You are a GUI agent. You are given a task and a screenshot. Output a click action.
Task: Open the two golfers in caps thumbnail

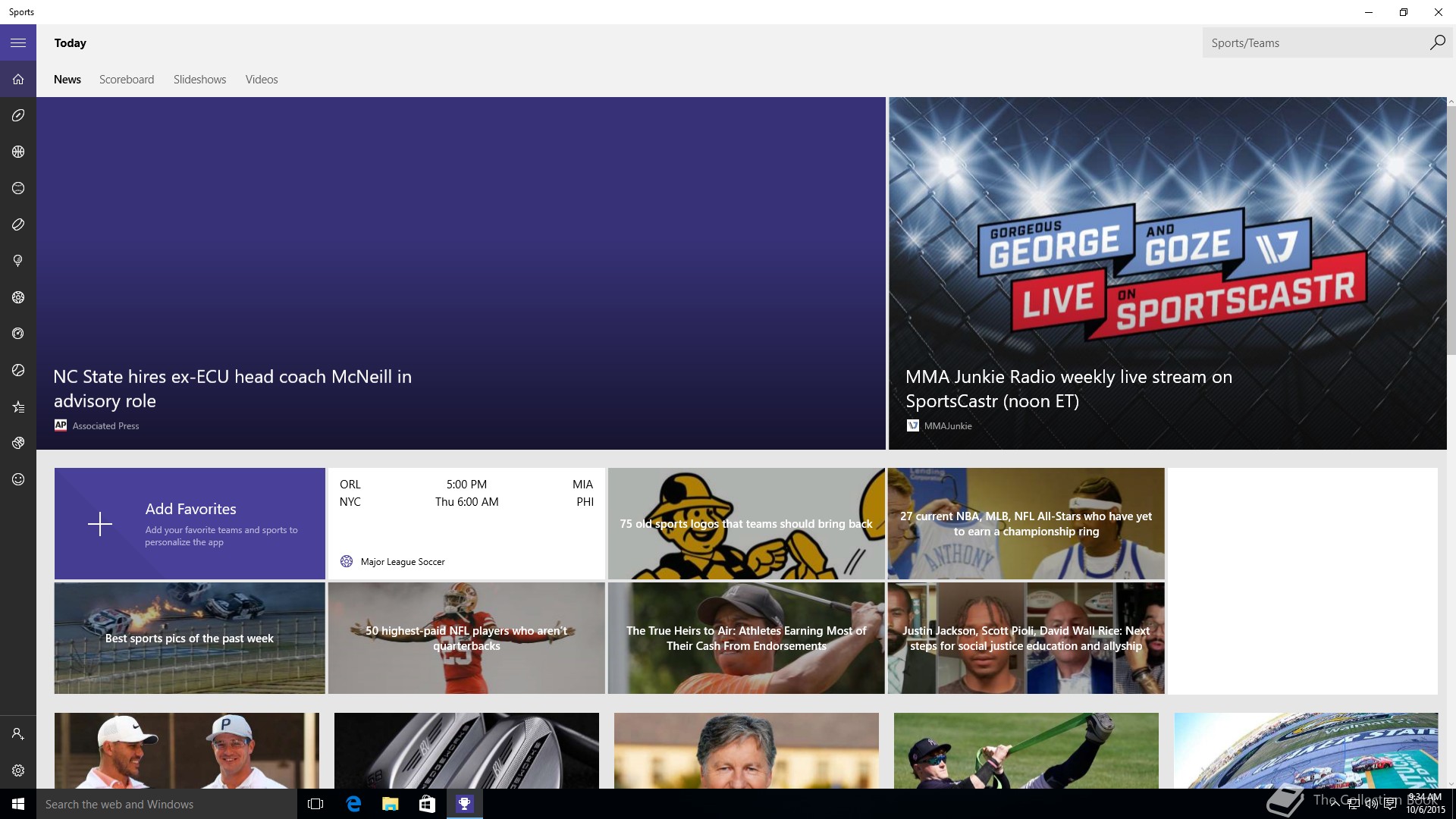[187, 751]
